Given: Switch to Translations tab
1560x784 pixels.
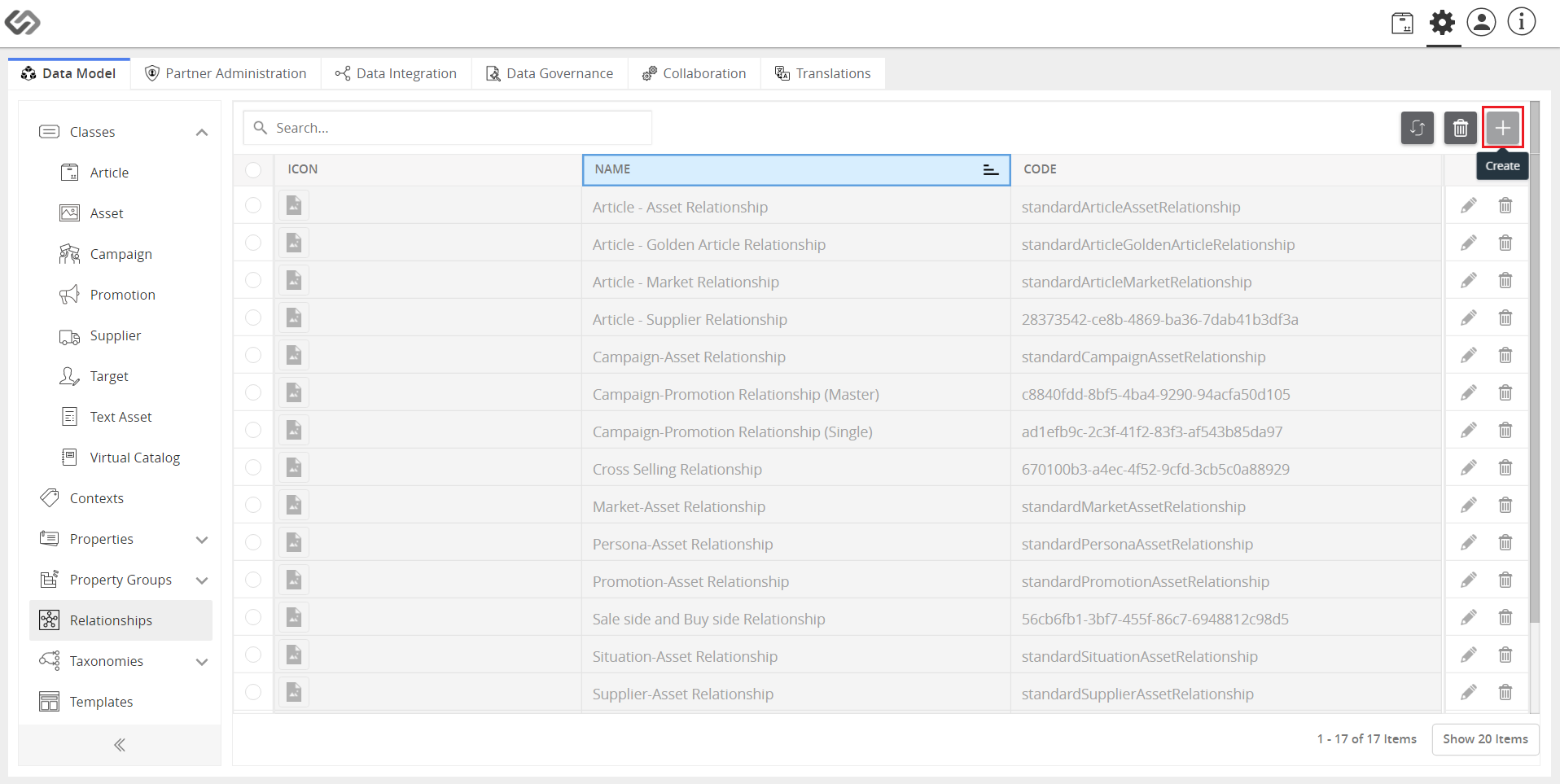Looking at the screenshot, I should (822, 73).
